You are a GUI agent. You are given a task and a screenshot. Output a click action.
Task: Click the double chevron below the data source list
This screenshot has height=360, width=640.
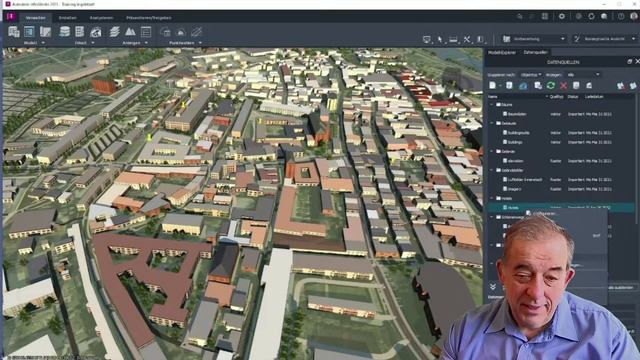coord(493,287)
